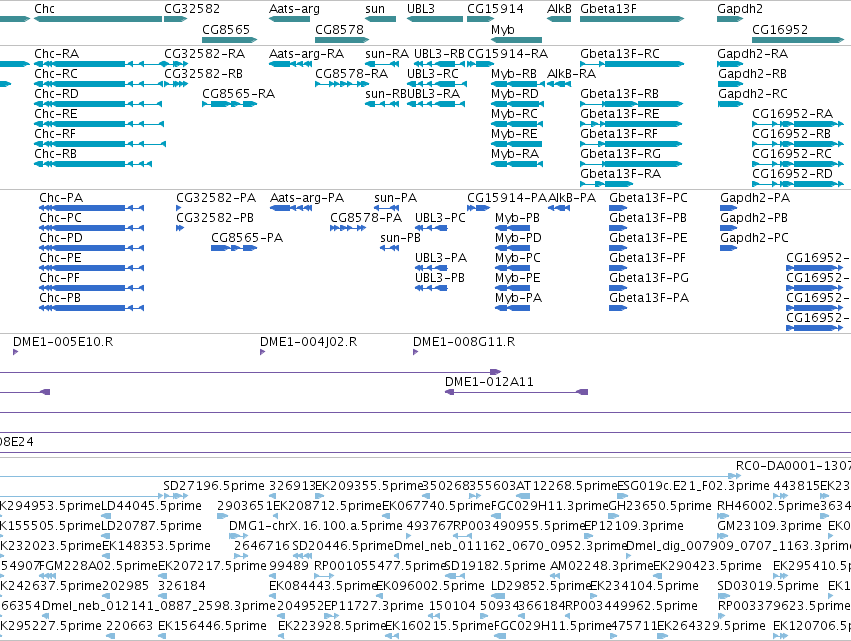Click EST DMG1-chrX.16.100.a.5prime
This screenshot has width=851, height=641.
(x=238, y=536)
